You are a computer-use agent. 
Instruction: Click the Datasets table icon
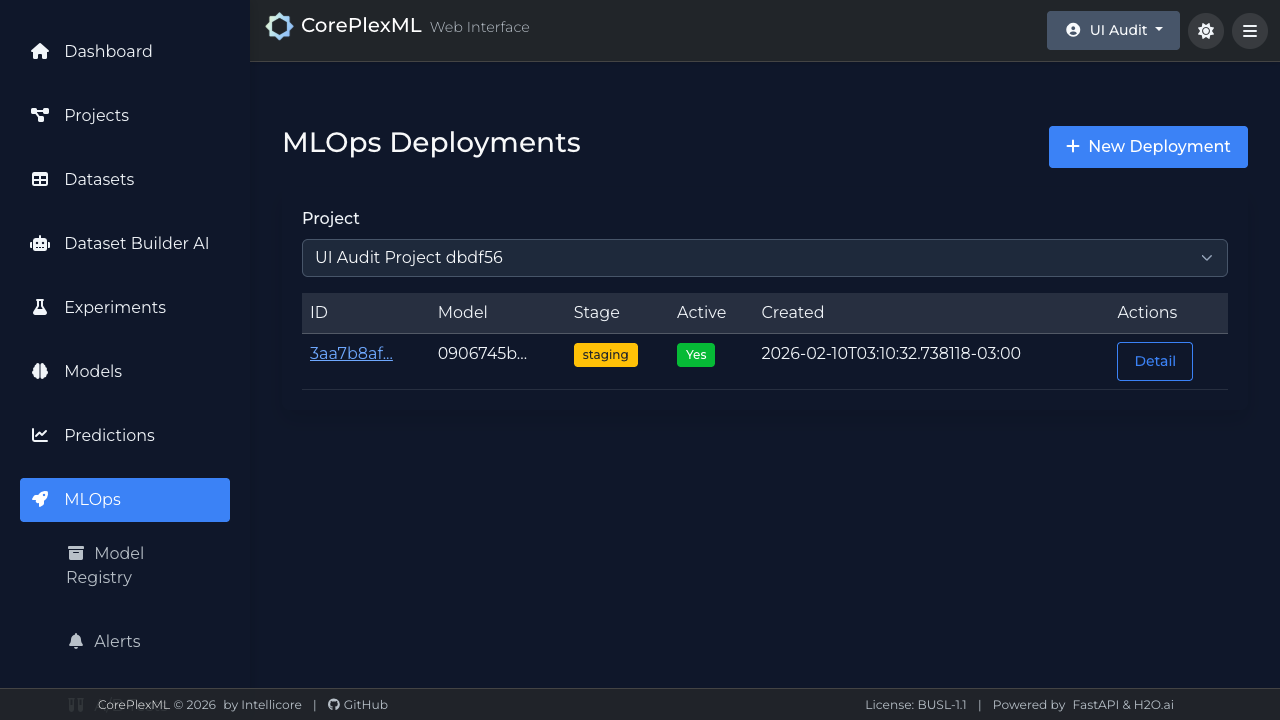pyautogui.click(x=40, y=179)
